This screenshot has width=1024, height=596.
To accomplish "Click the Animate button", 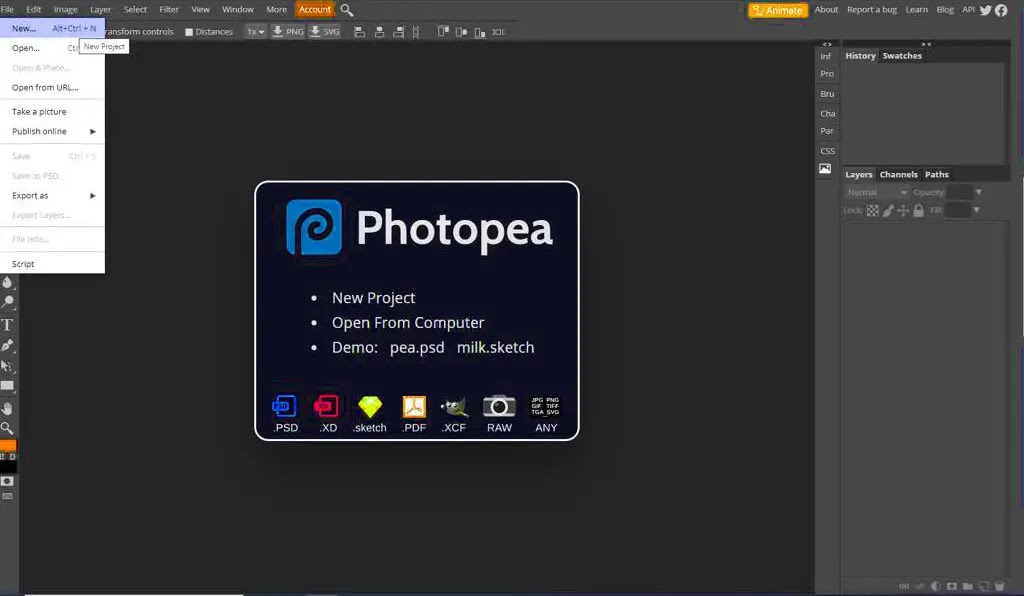I will point(778,10).
